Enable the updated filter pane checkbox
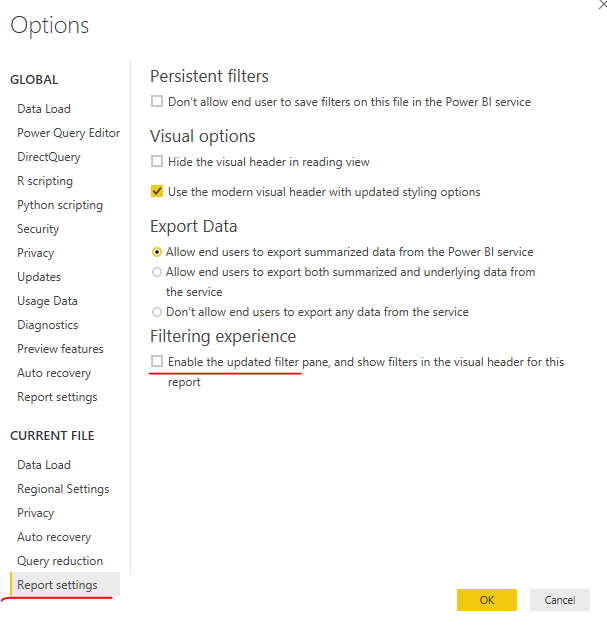Viewport: 607px width, 627px height. pyautogui.click(x=157, y=361)
